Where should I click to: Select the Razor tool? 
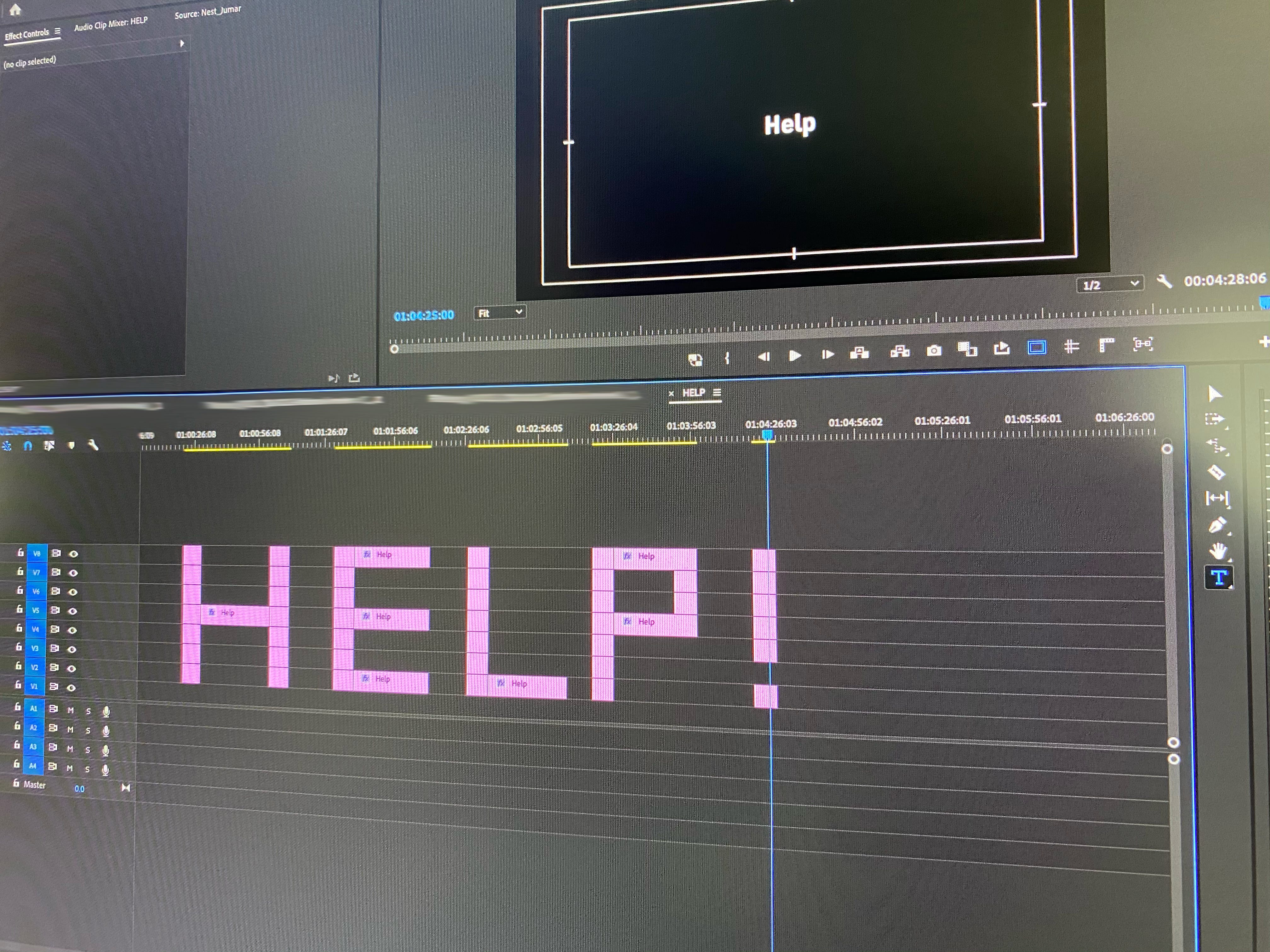(1216, 472)
